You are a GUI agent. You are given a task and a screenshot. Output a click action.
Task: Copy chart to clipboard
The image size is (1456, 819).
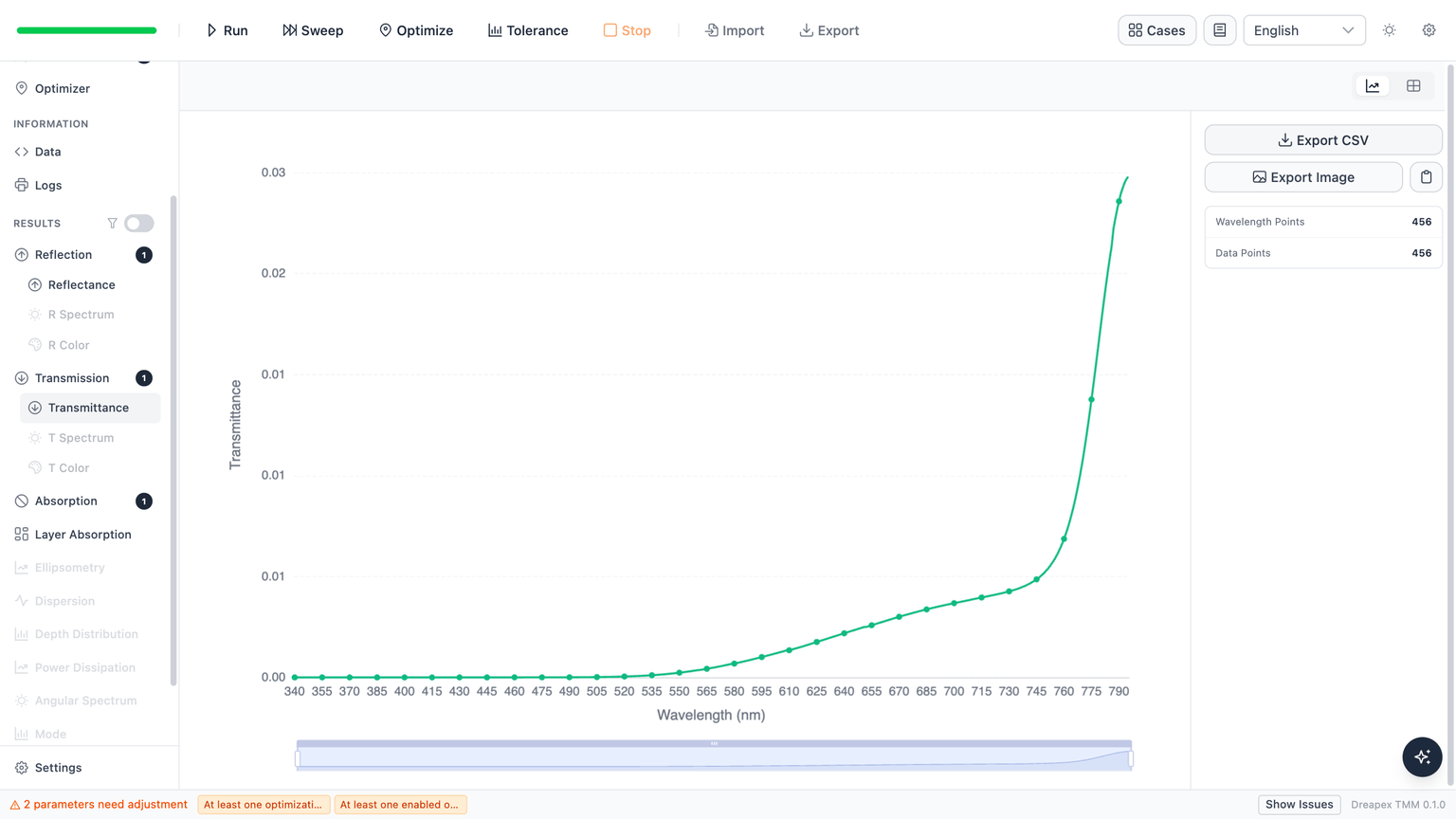1427,177
